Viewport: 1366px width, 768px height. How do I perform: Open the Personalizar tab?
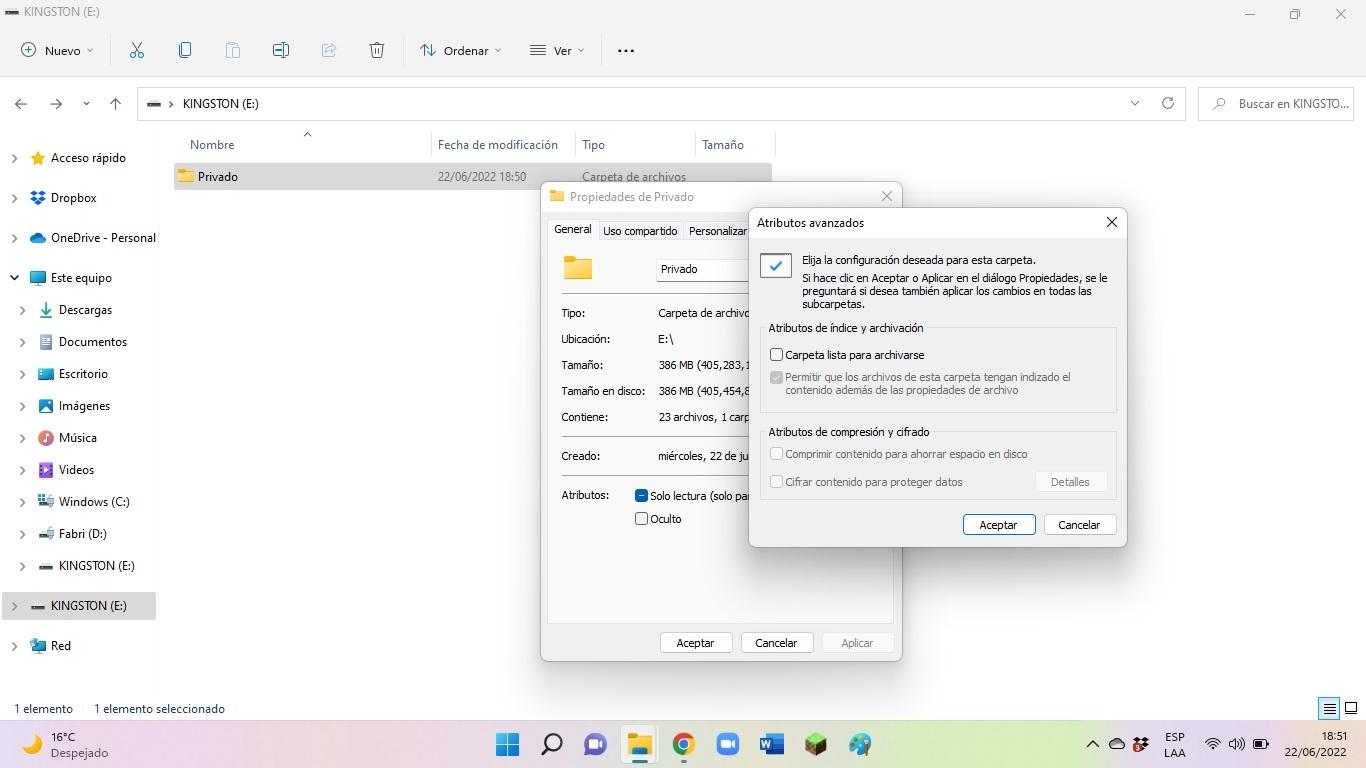click(717, 231)
